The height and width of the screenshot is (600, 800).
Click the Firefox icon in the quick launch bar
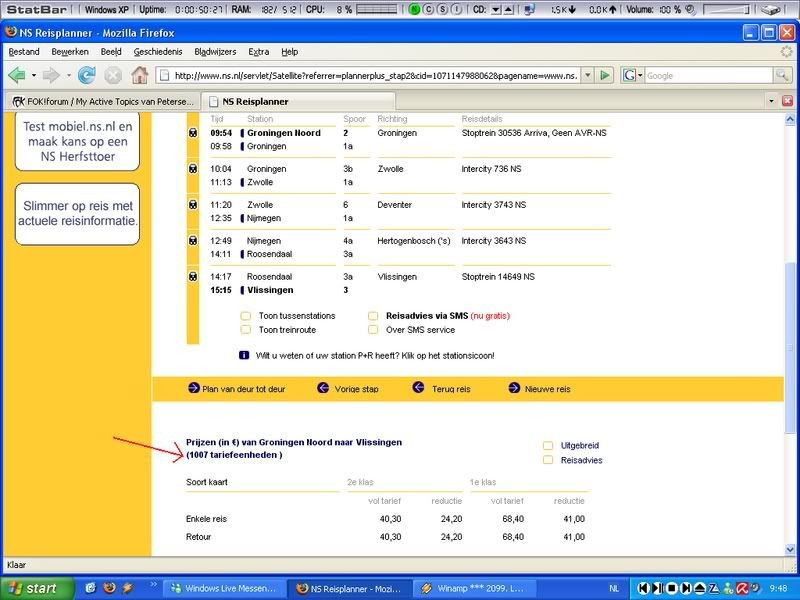pyautogui.click(x=109, y=588)
